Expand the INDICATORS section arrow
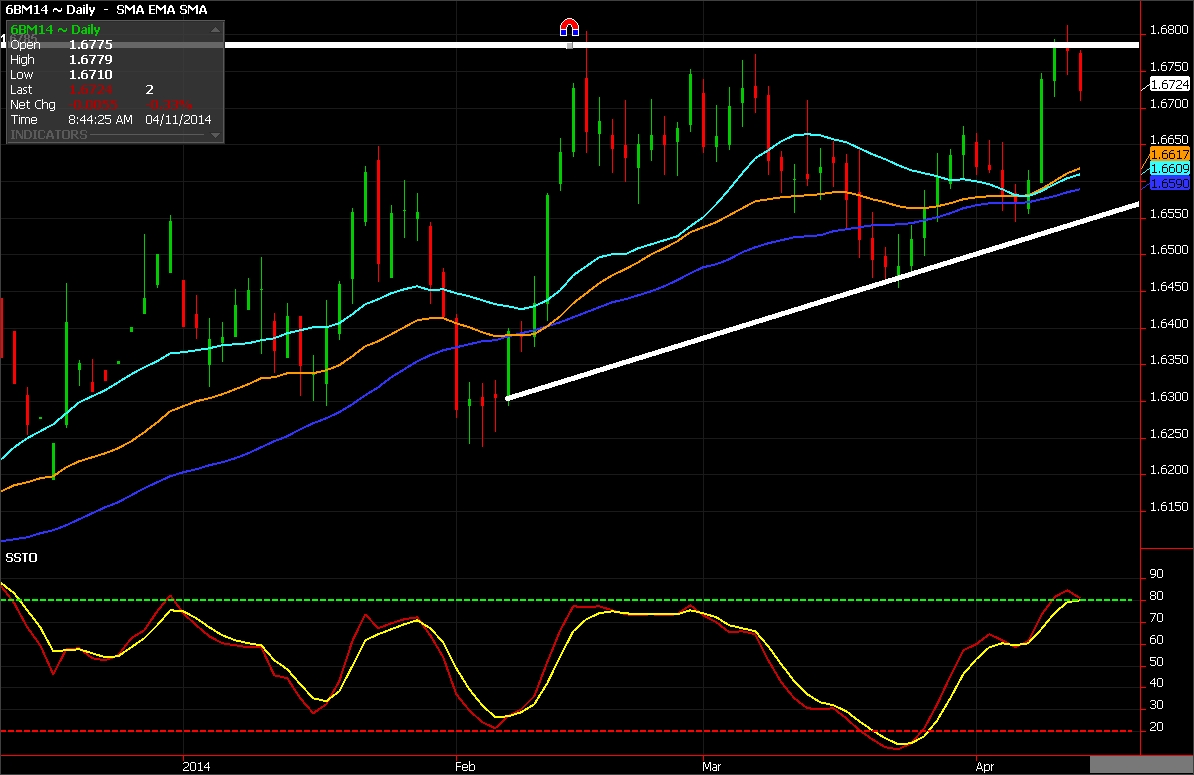The width and height of the screenshot is (1194, 775). (215, 135)
